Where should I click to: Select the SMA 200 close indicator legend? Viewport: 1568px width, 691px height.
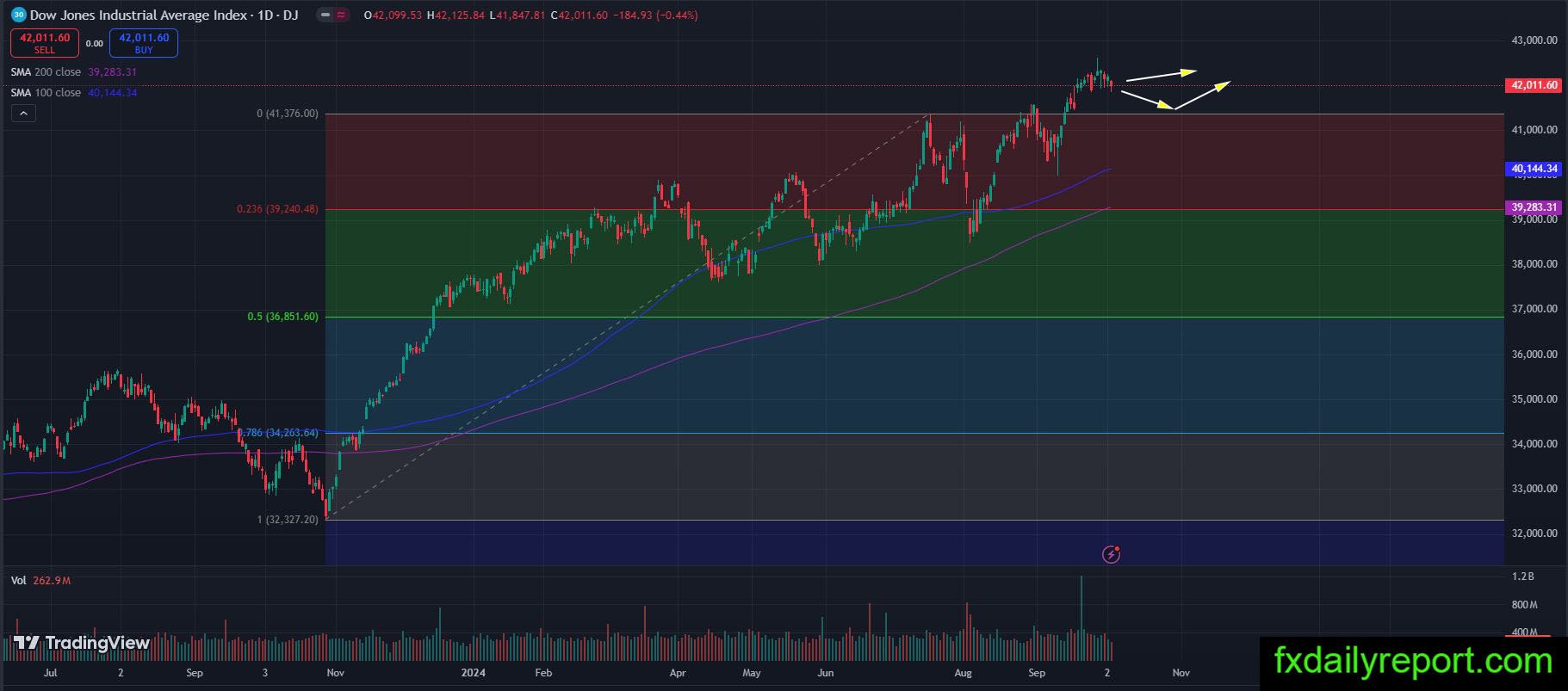74,72
